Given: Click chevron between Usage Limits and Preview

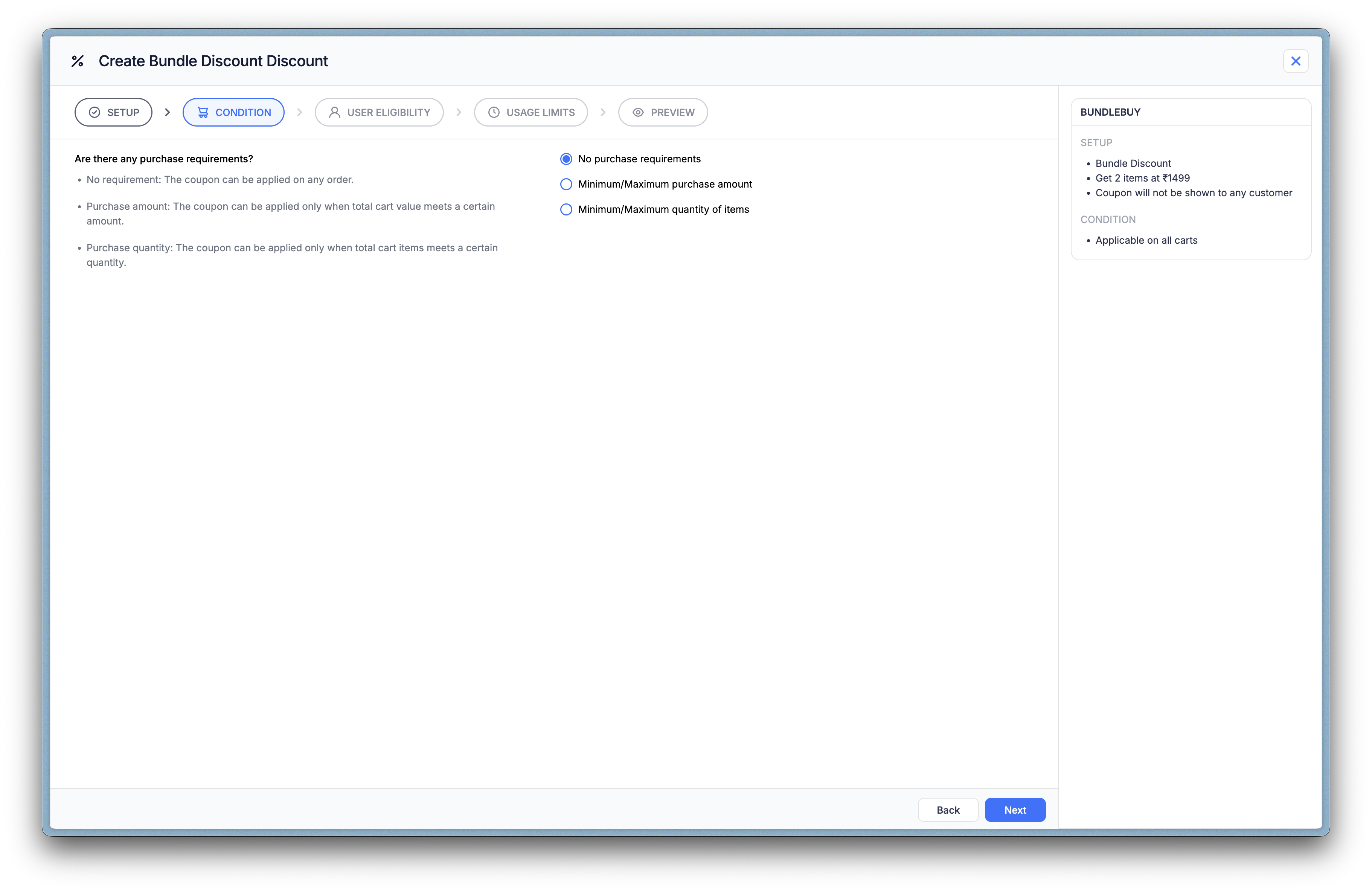Looking at the screenshot, I should point(603,112).
